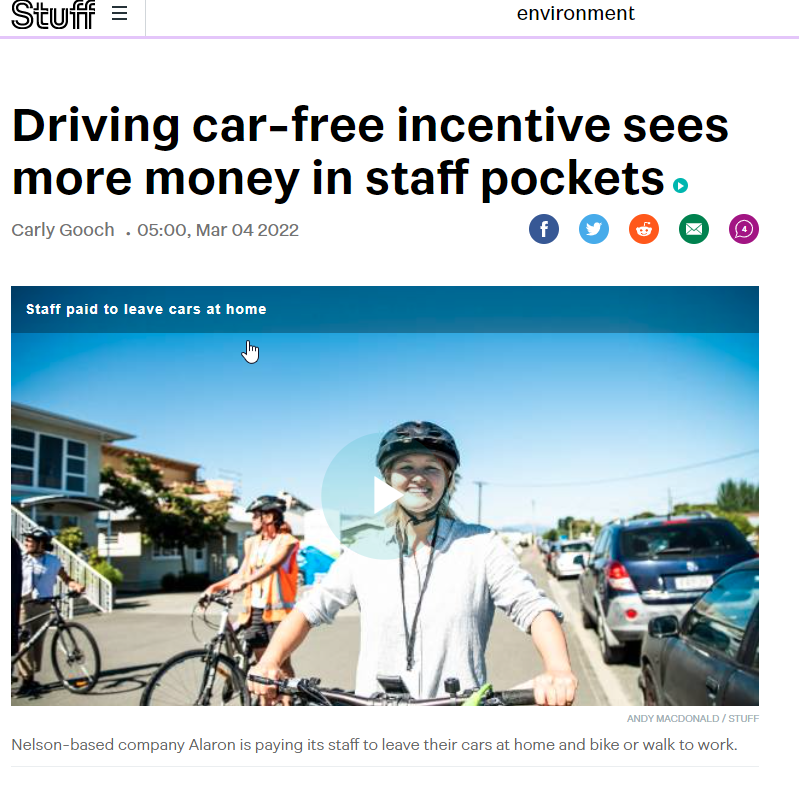Viewport: 799px width, 789px height.
Task: Share article via email icon
Action: click(x=694, y=229)
